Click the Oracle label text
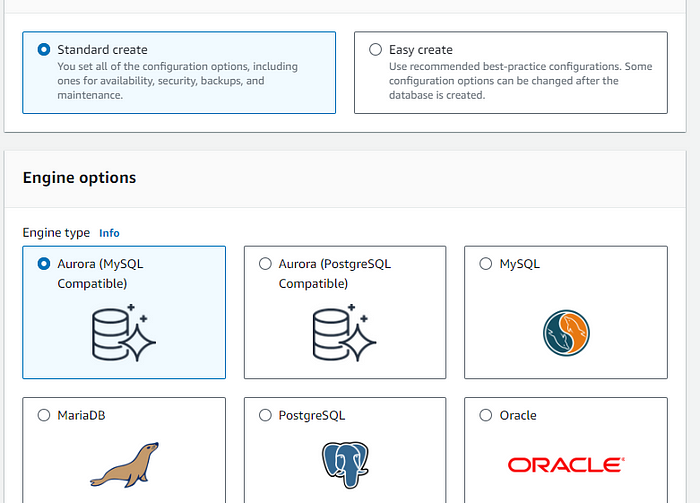Screen dimensions: 700x503 pos(518,415)
